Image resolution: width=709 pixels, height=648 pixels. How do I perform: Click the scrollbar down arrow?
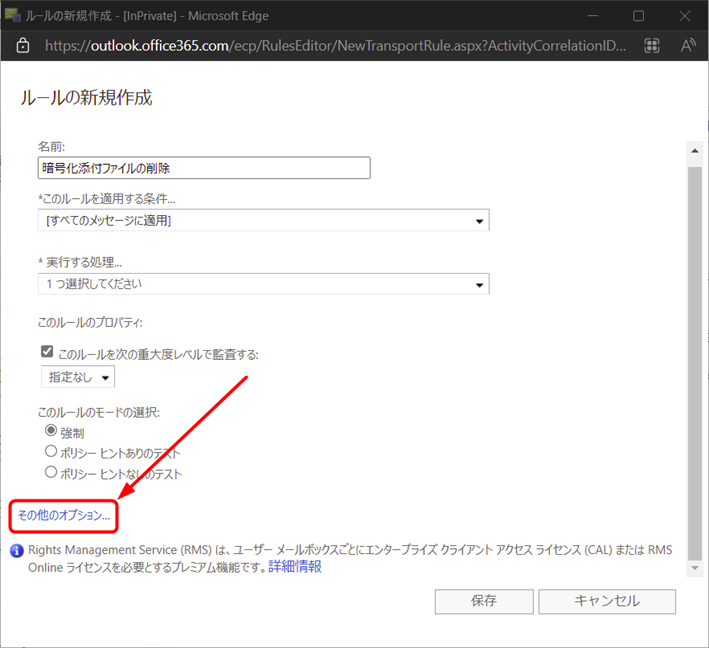(695, 568)
